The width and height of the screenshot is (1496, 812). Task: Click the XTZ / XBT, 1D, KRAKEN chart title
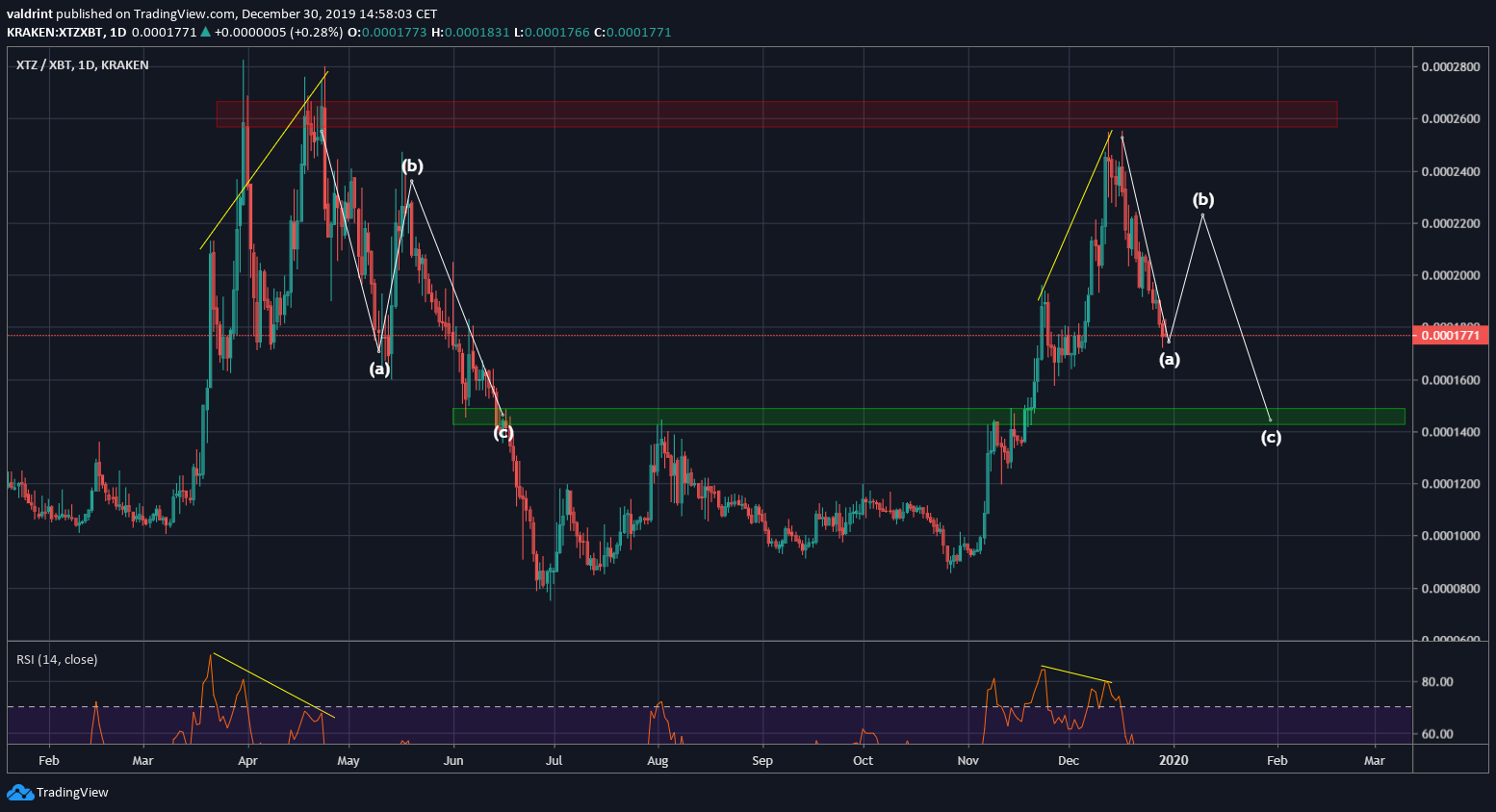pos(83,65)
